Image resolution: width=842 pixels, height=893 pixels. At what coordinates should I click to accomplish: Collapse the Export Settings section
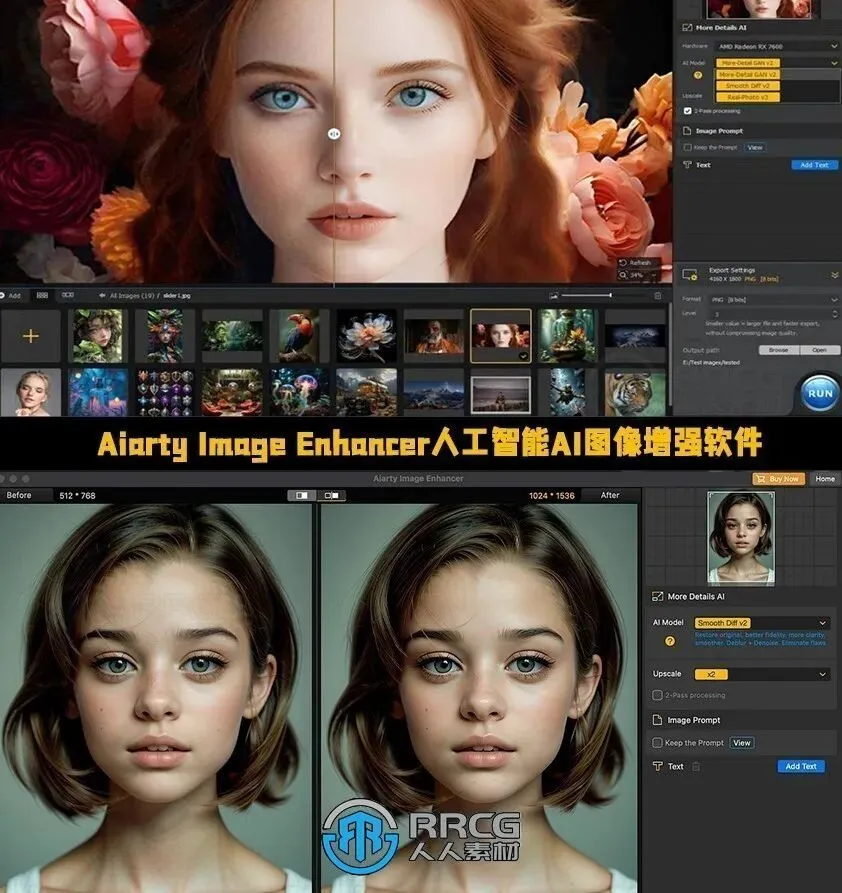pyautogui.click(x=835, y=275)
